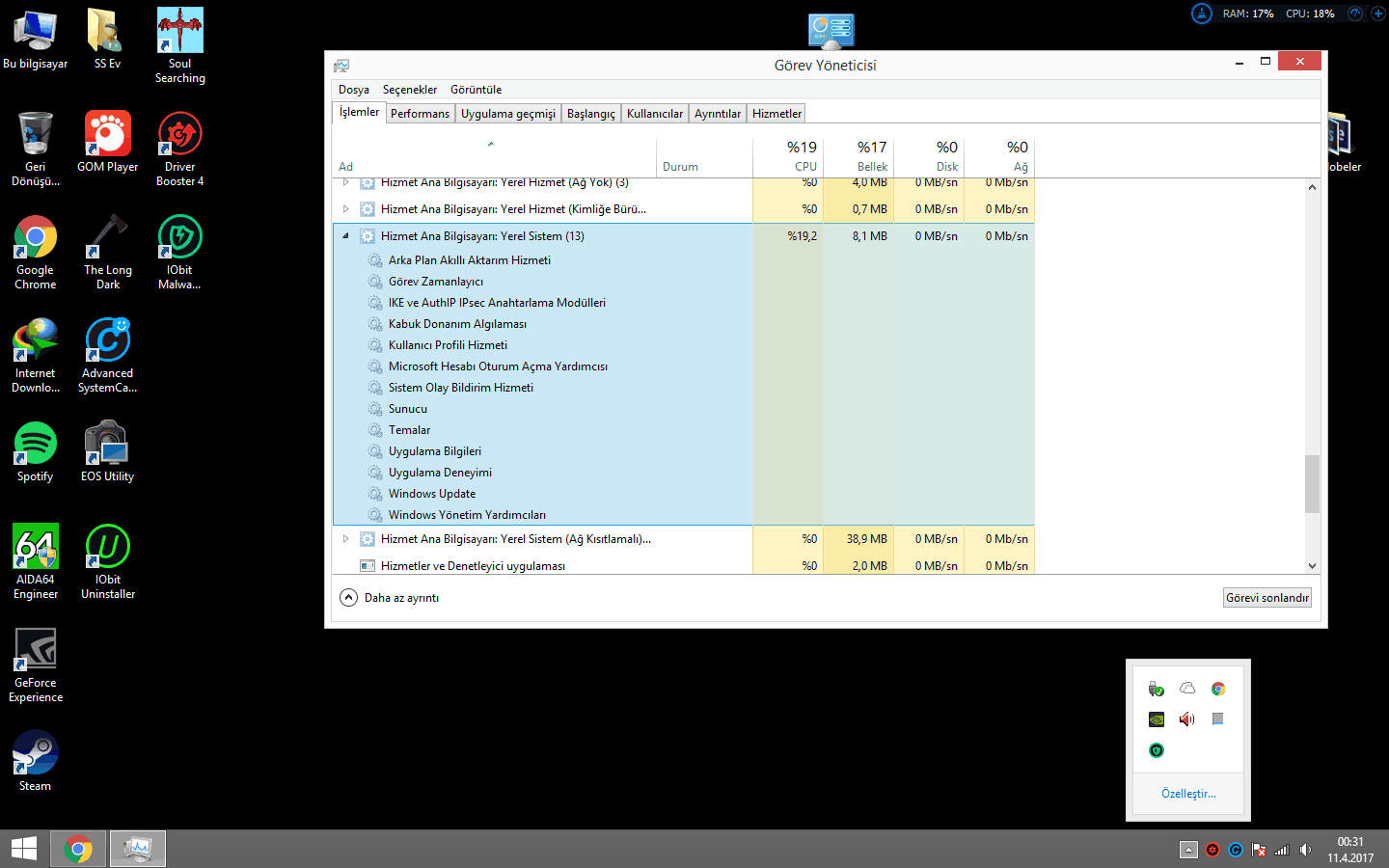Click the Görevi sonlandır button
This screenshot has height=868, width=1389.
click(1266, 598)
